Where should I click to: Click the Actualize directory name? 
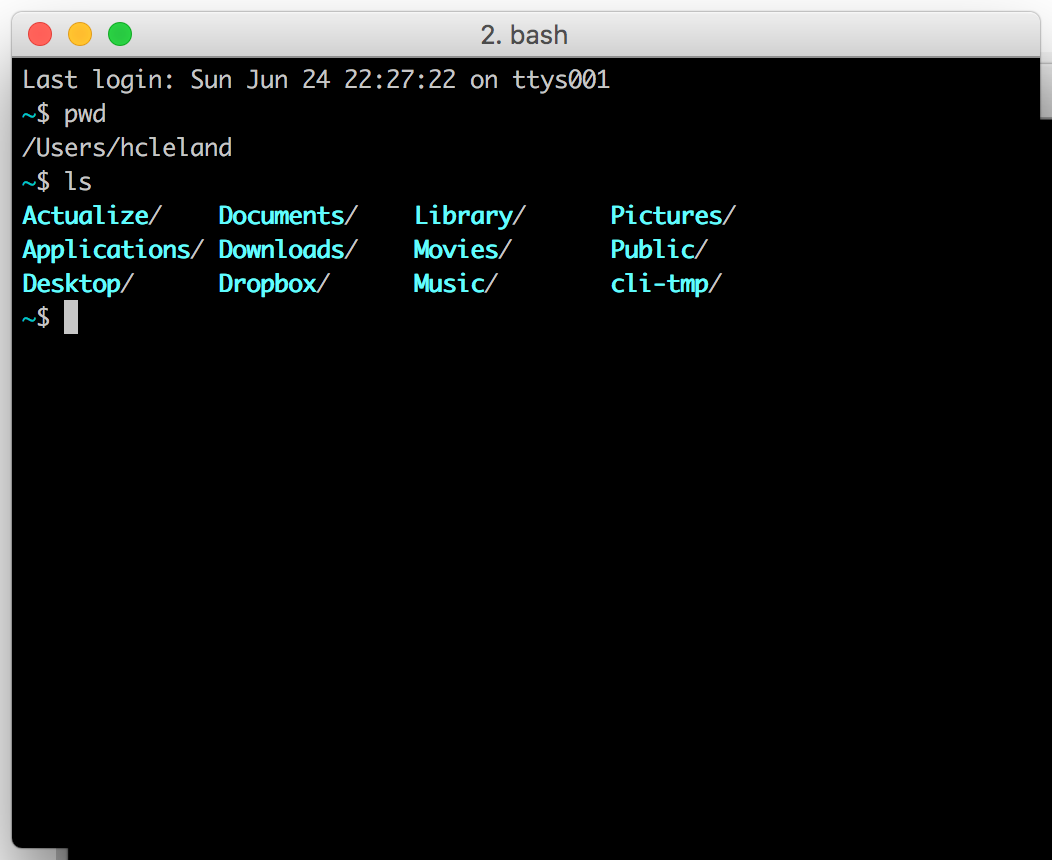pos(85,215)
